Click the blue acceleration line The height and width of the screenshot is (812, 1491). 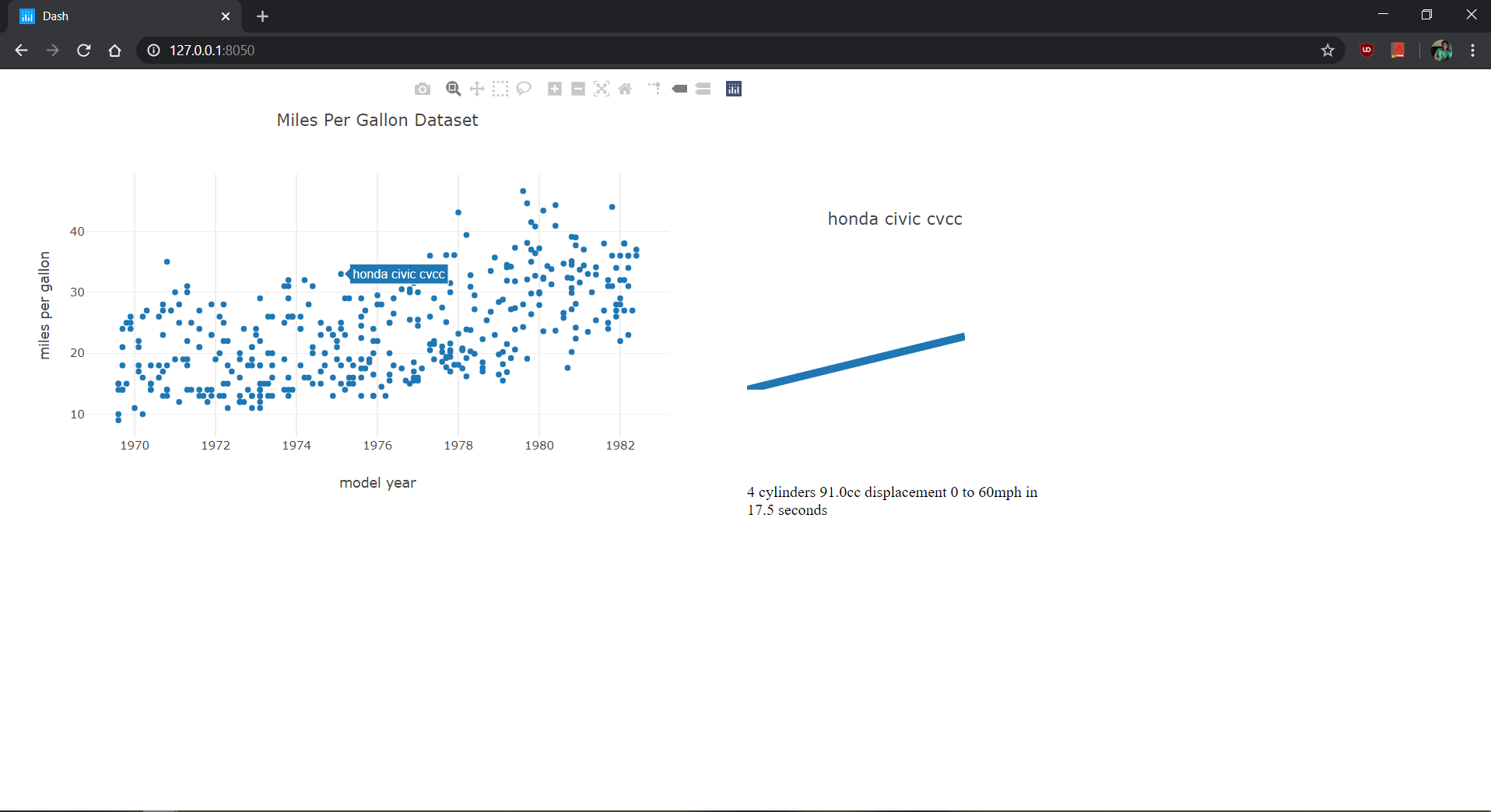click(856, 362)
